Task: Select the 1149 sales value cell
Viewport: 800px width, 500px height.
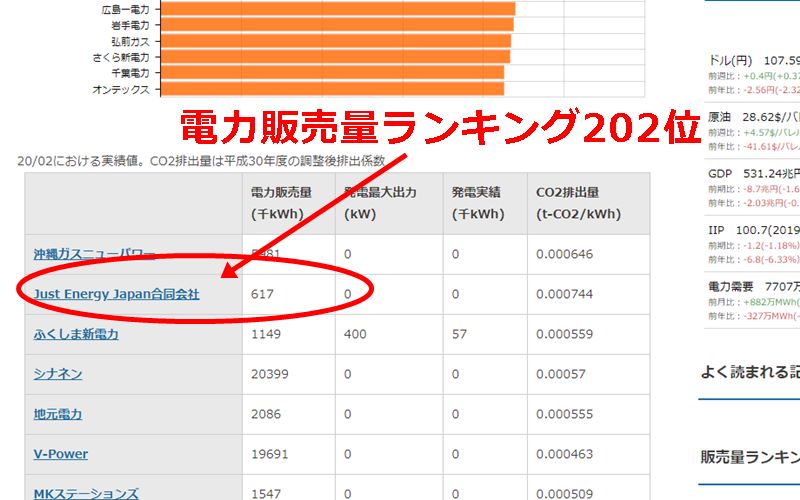Action: click(289, 334)
